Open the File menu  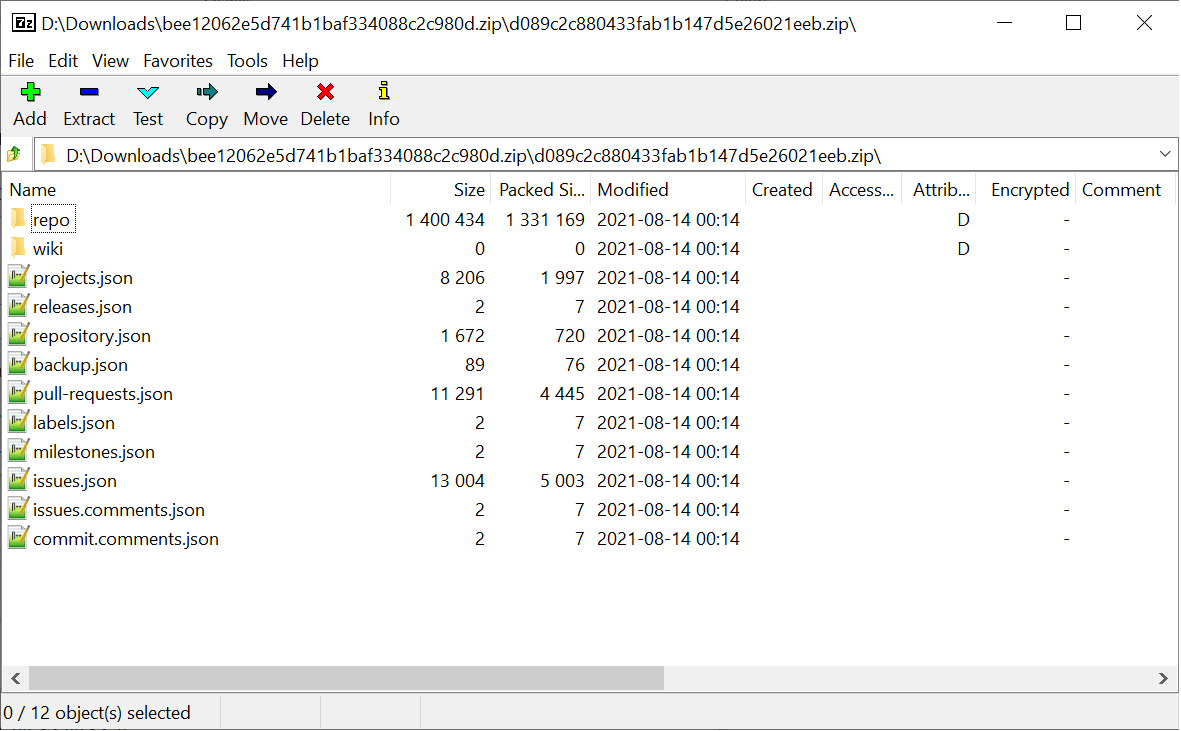pyautogui.click(x=21, y=60)
